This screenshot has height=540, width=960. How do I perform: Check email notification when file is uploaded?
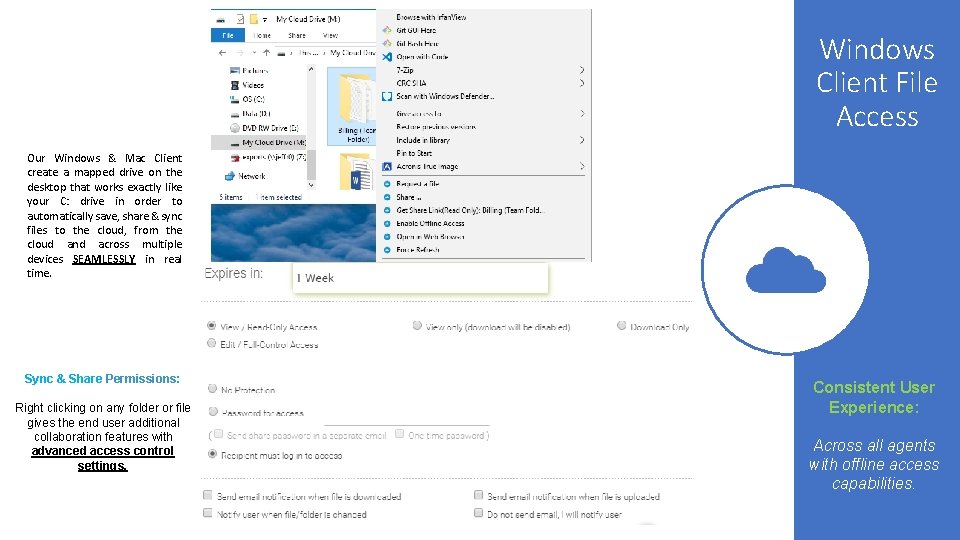tap(478, 495)
